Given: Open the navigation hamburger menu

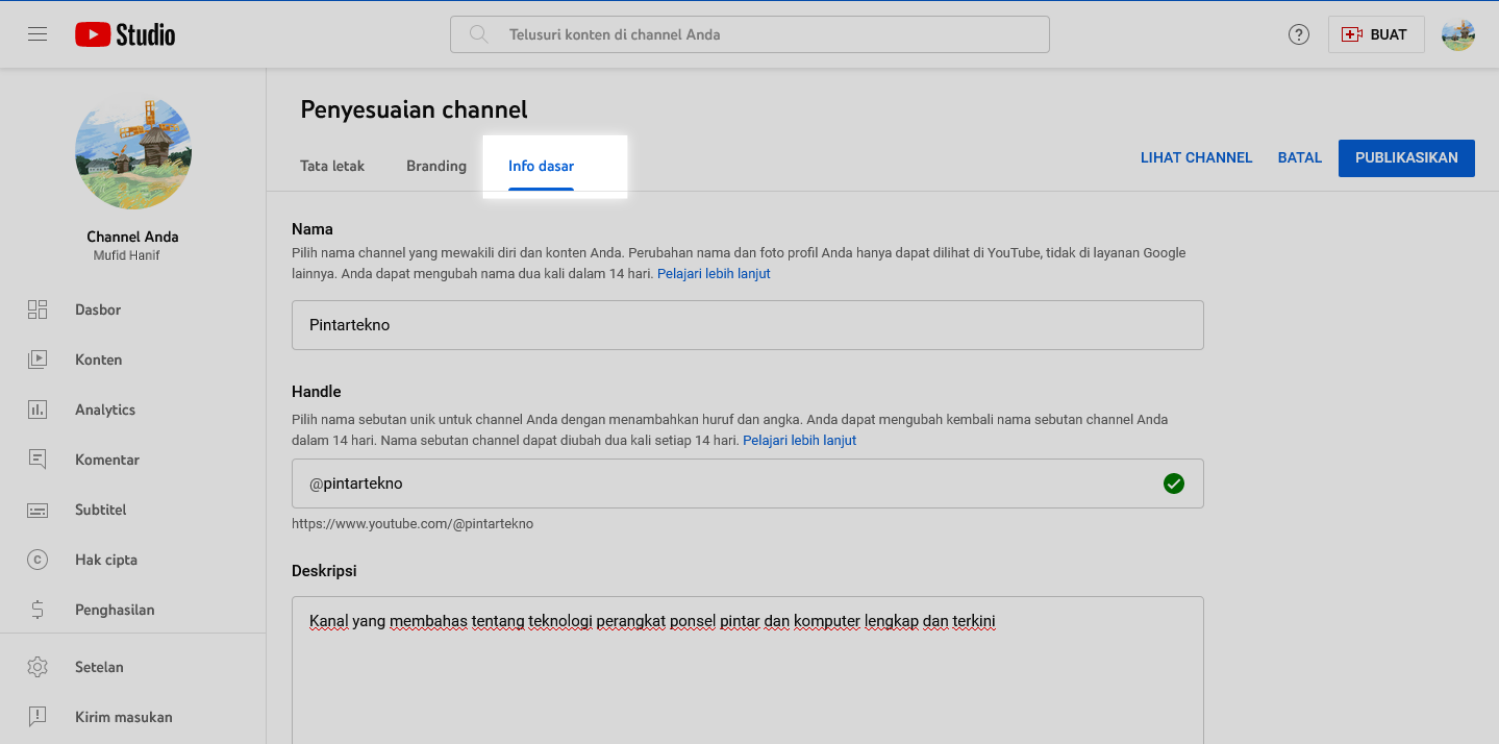Looking at the screenshot, I should click(x=37, y=33).
